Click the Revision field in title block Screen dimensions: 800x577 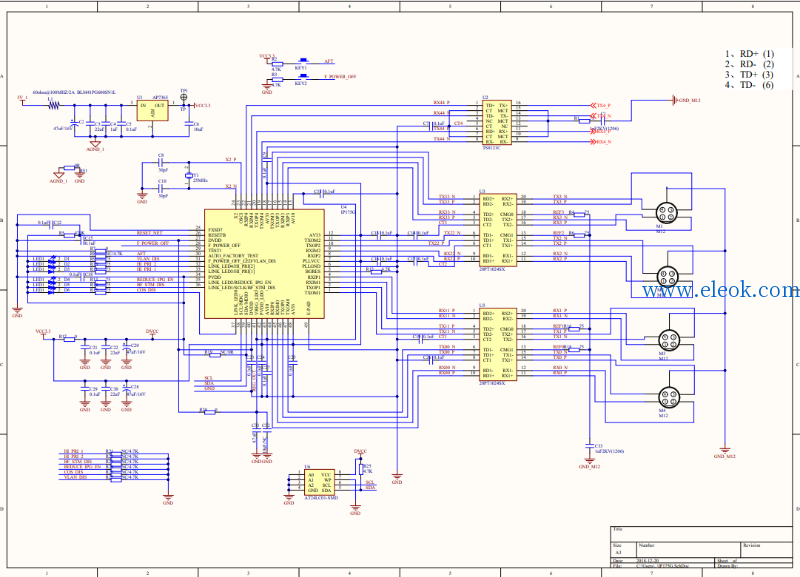pos(766,549)
